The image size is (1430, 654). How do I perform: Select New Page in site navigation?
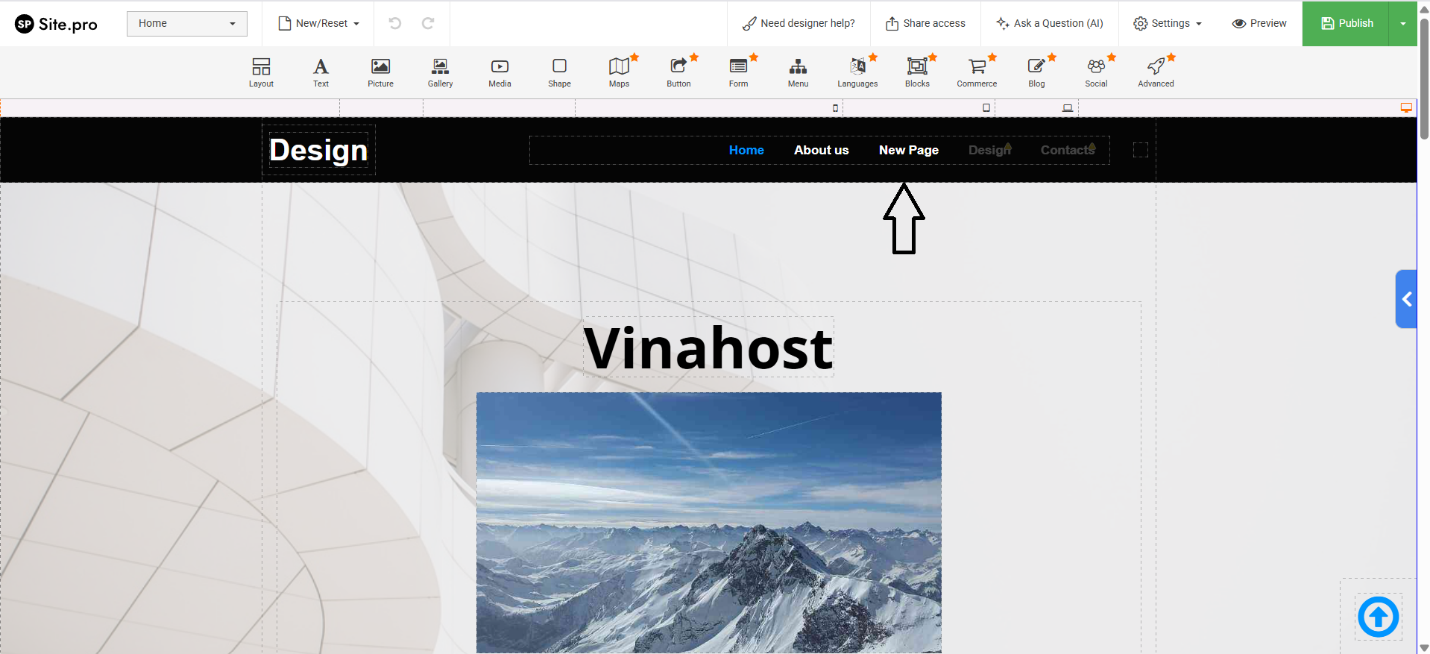coord(908,150)
